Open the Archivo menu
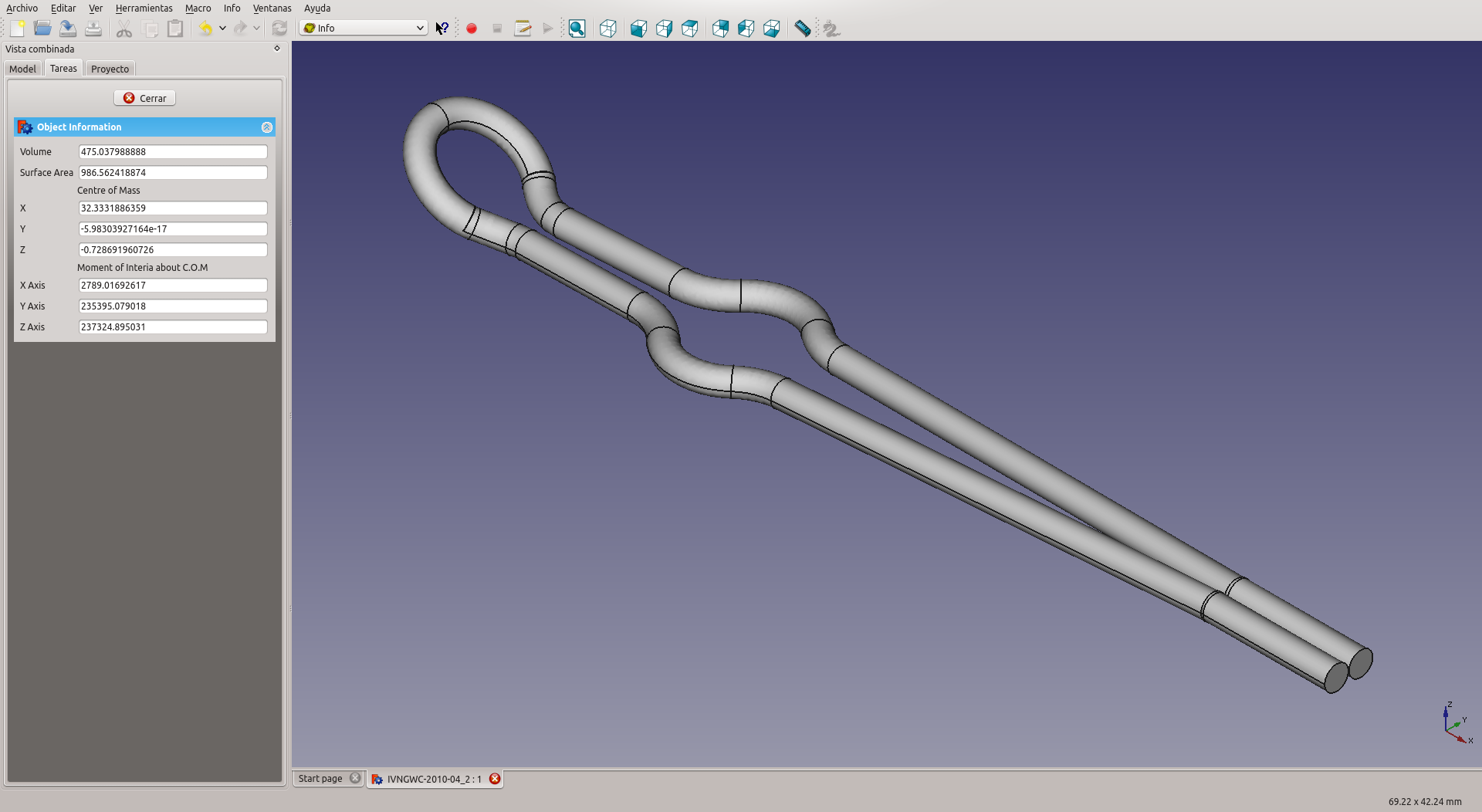 coord(22,8)
